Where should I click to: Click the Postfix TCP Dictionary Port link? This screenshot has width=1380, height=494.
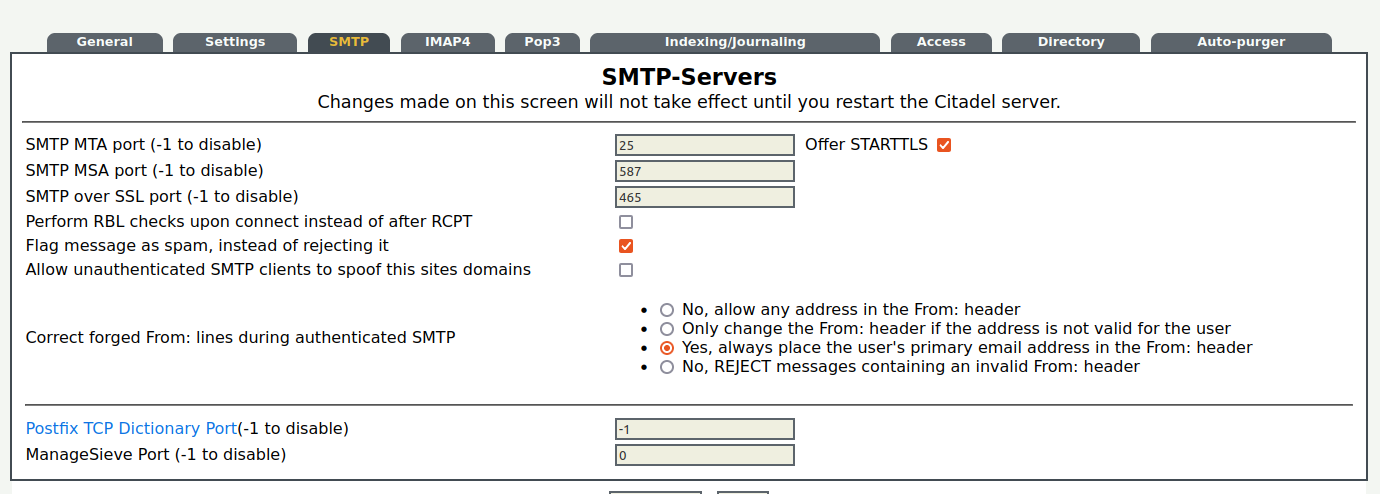click(x=131, y=429)
